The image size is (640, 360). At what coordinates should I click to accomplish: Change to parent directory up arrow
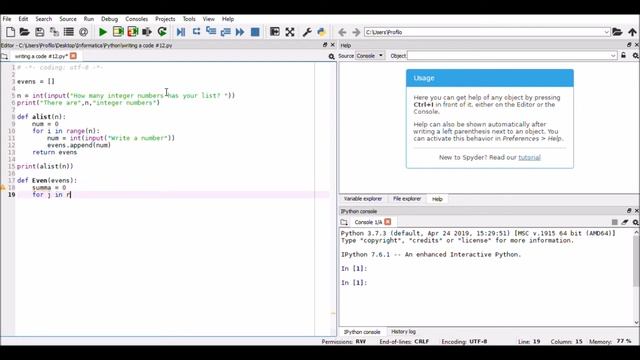[632, 32]
